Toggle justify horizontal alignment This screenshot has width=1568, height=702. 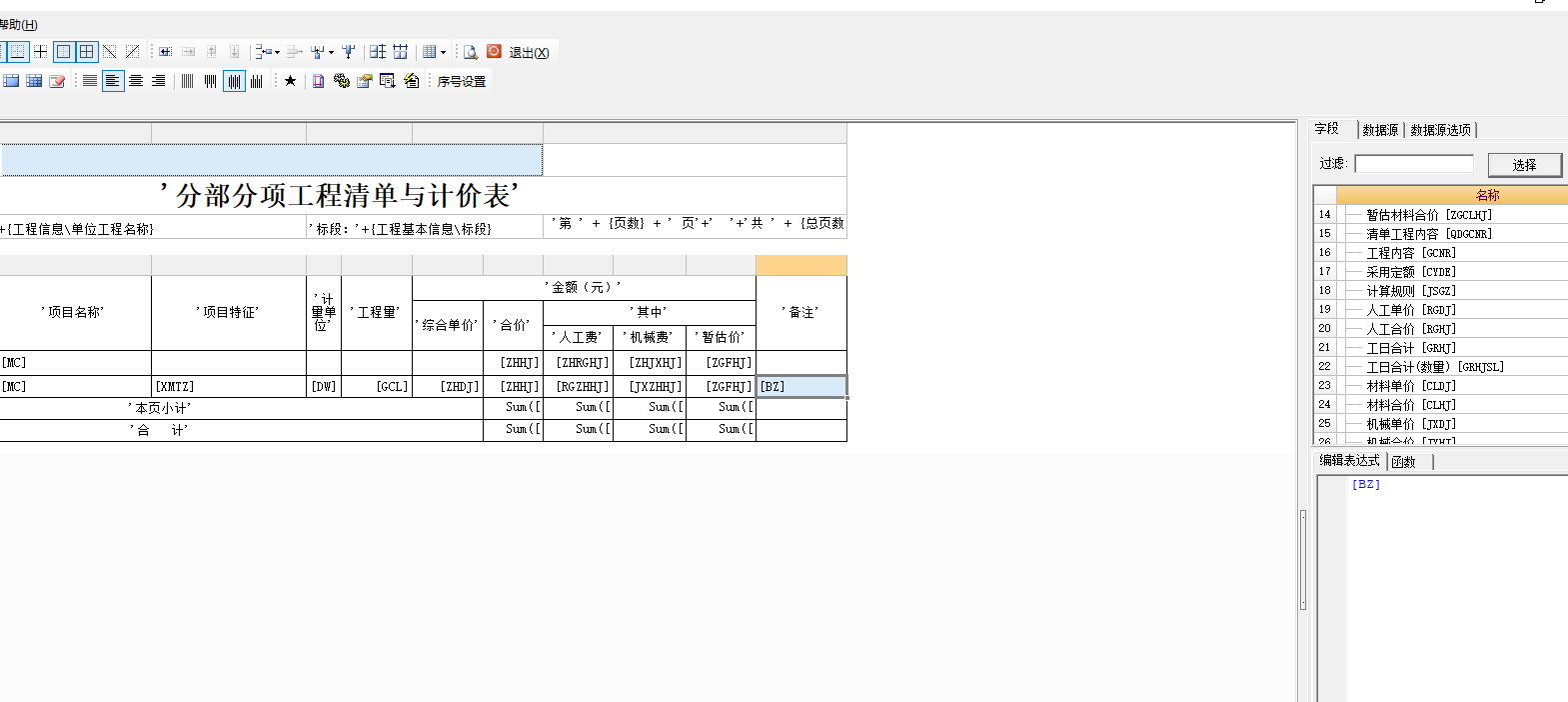pyautogui.click(x=90, y=81)
